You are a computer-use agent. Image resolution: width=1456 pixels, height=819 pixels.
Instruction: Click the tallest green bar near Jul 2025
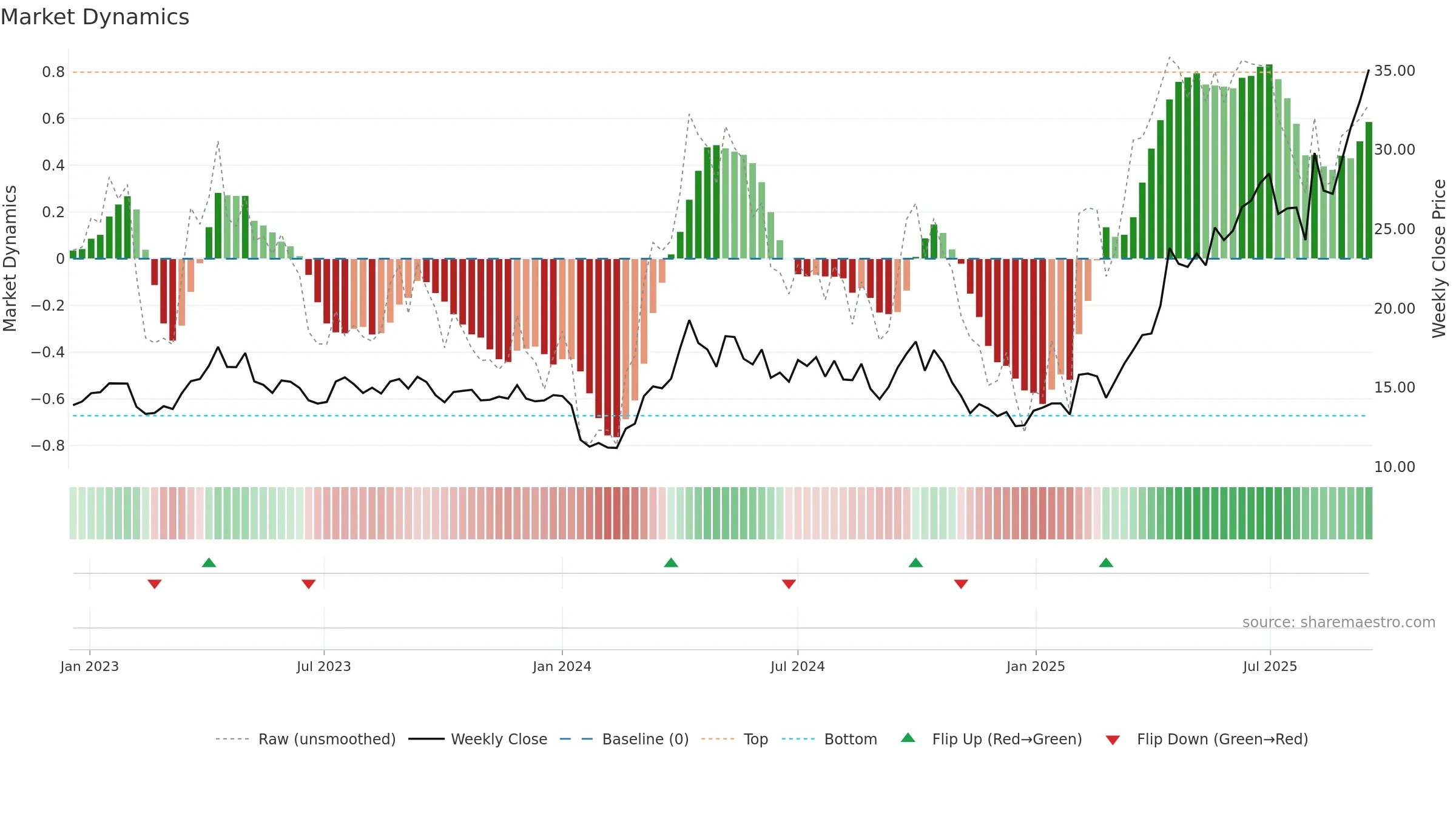point(1269,161)
